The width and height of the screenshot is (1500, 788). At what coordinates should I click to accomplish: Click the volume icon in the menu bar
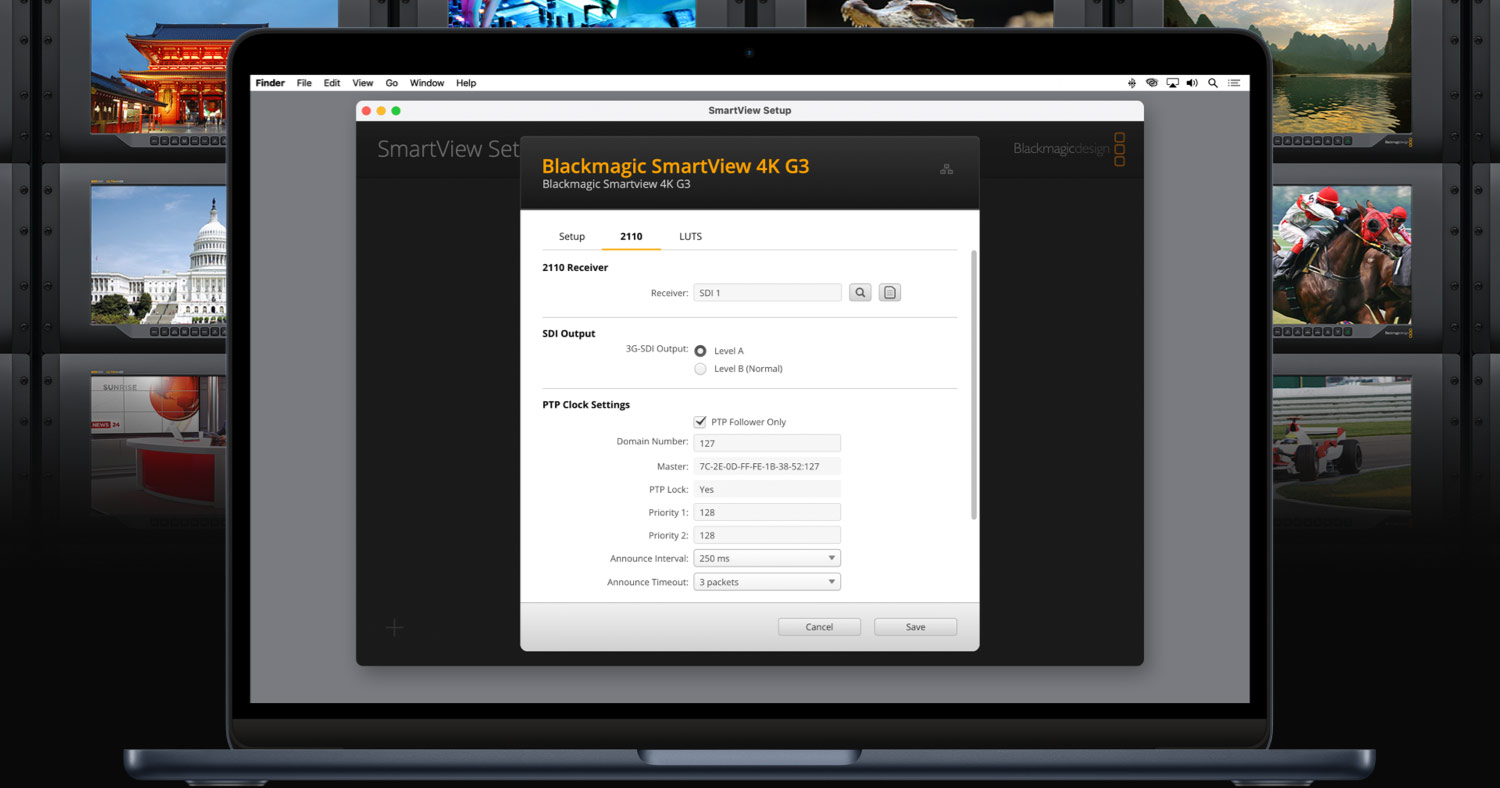click(x=1191, y=83)
